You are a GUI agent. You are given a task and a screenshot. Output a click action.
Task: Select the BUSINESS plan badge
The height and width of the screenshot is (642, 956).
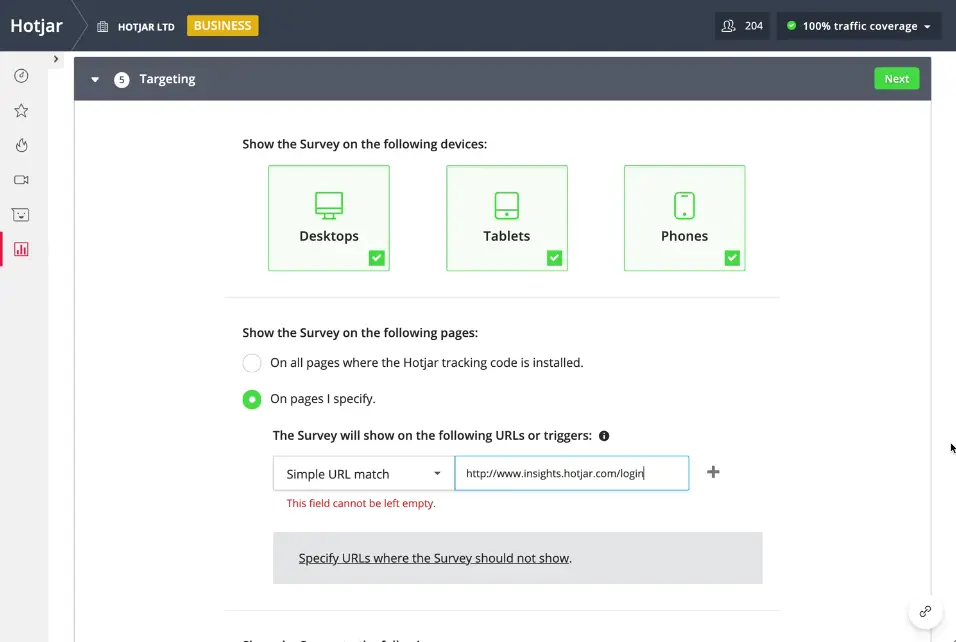click(222, 25)
